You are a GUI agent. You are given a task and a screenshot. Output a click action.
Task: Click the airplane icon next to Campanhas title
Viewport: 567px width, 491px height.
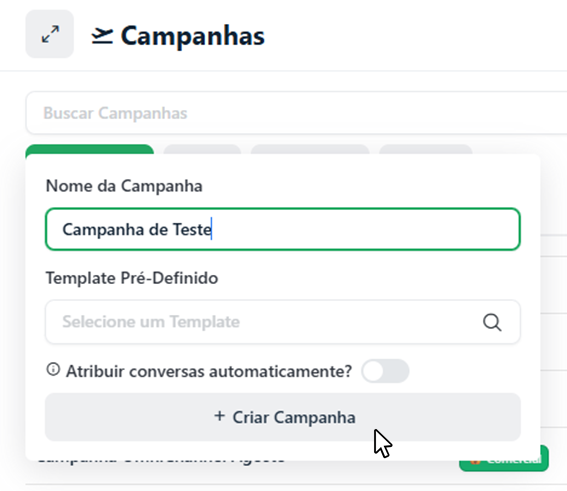[x=102, y=36]
